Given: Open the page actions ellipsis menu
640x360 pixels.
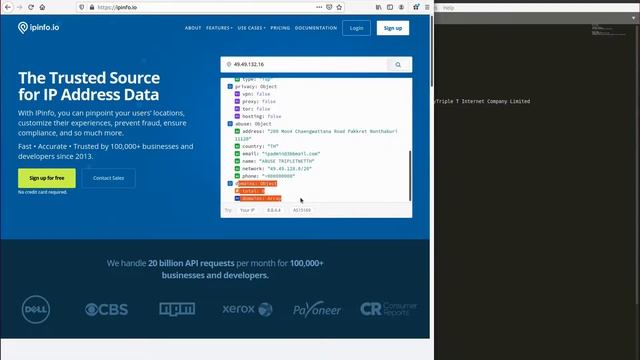Looking at the screenshot, I should coord(319,7).
